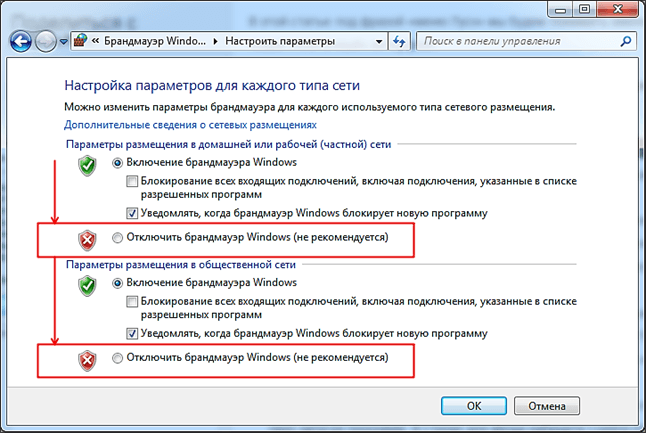Screen dimensions: 646x433
Task: Click the refresh icon beside the address bar
Action: [400, 41]
